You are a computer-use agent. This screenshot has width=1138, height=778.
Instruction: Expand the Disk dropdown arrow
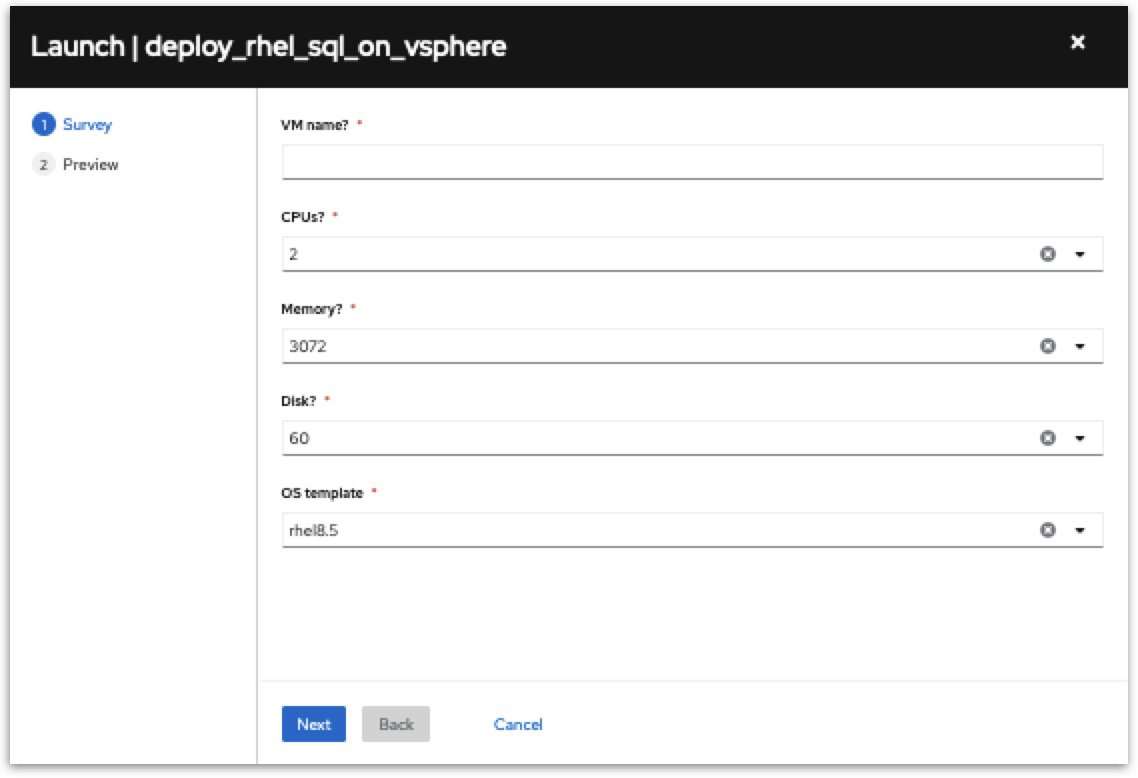[1080, 438]
